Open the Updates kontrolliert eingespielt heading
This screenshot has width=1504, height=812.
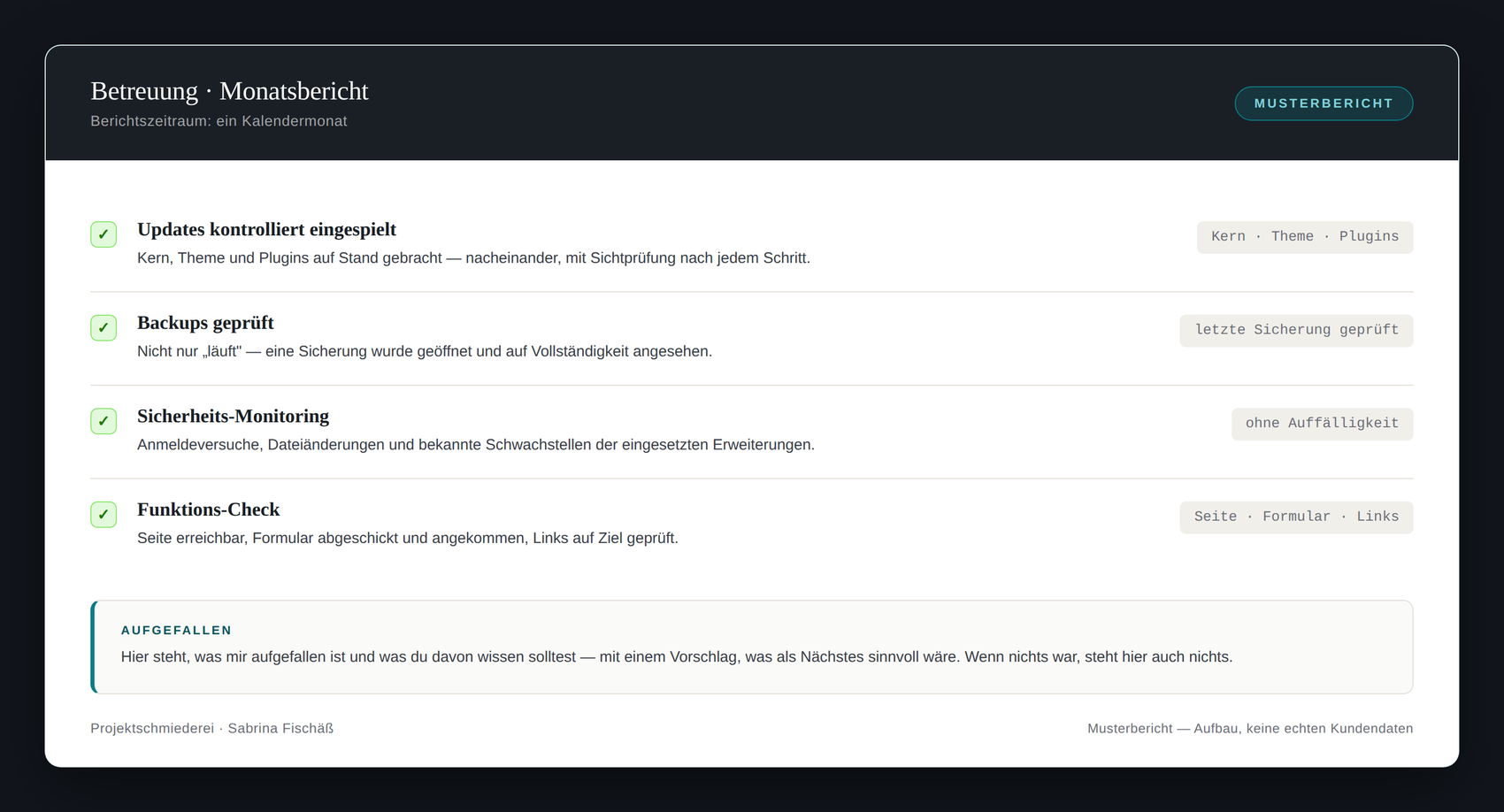coord(266,230)
